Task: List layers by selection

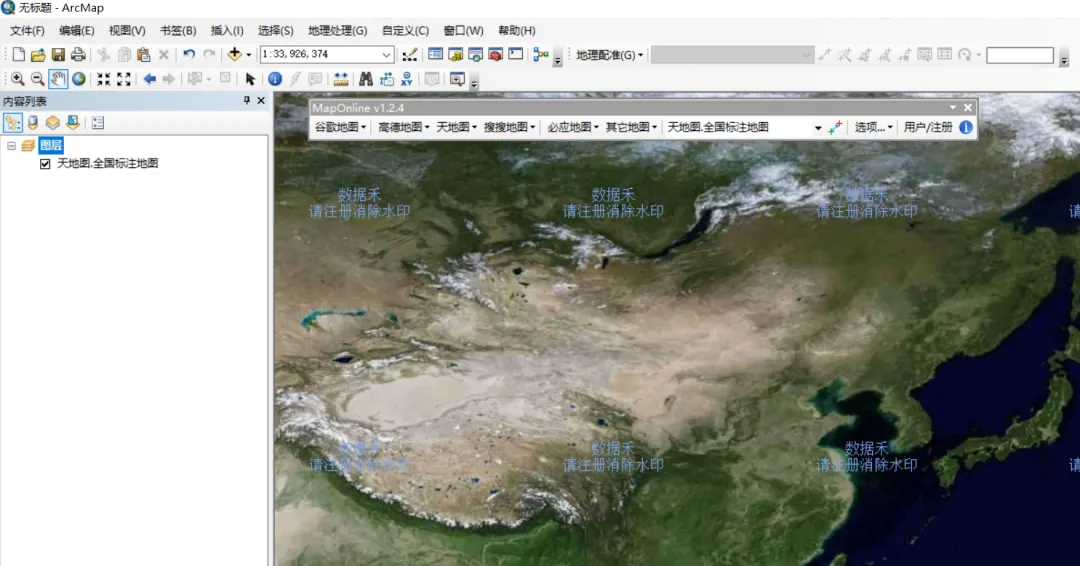Action: pos(72,123)
